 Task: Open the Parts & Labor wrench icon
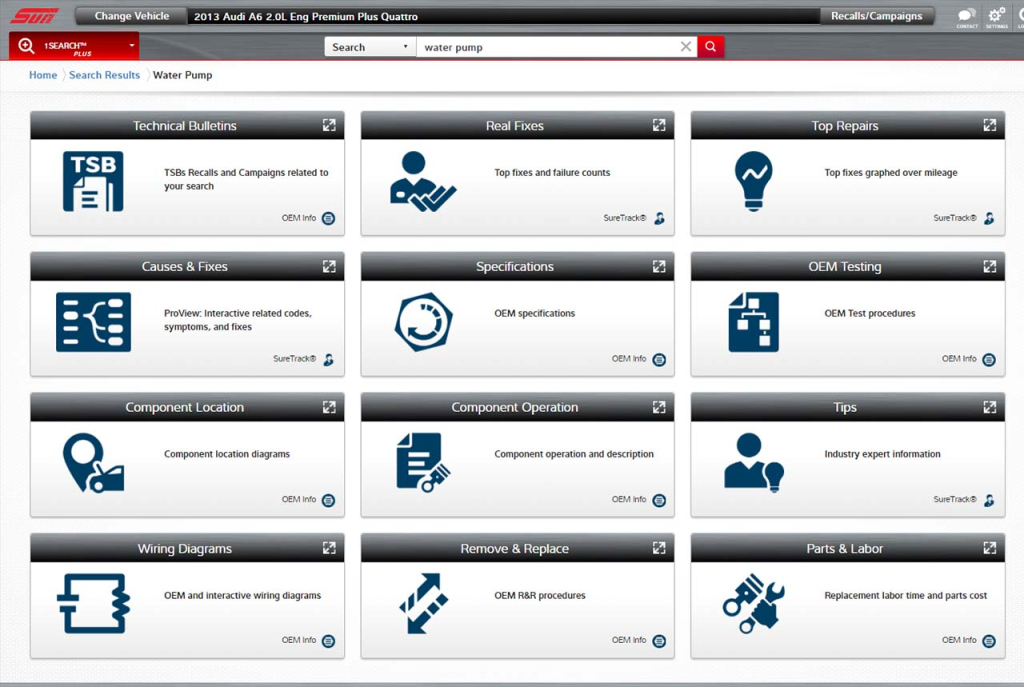[753, 604]
